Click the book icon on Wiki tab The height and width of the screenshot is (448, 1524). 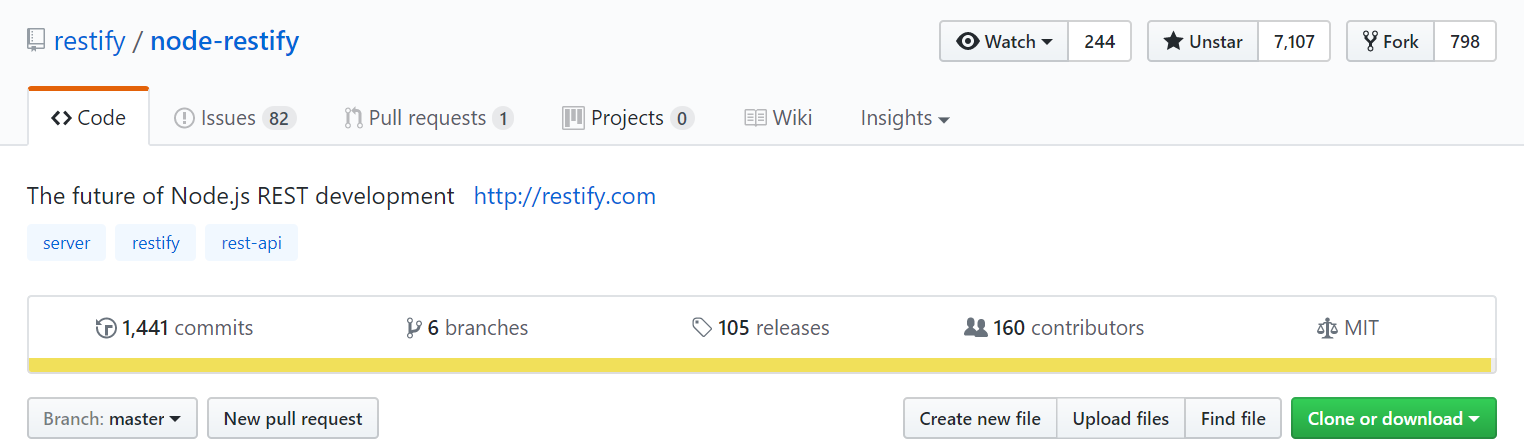[x=755, y=119]
